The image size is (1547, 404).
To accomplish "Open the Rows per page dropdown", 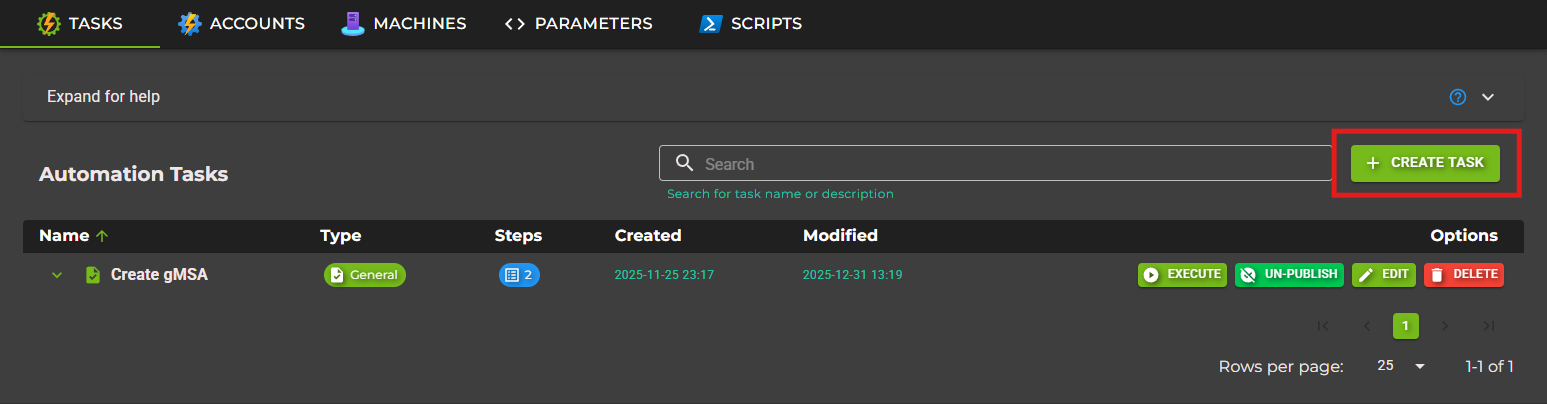I will (x=1401, y=366).
